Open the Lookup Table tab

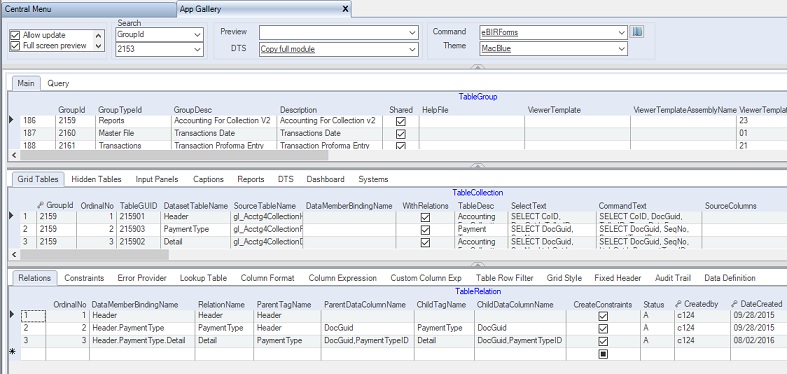tap(203, 278)
